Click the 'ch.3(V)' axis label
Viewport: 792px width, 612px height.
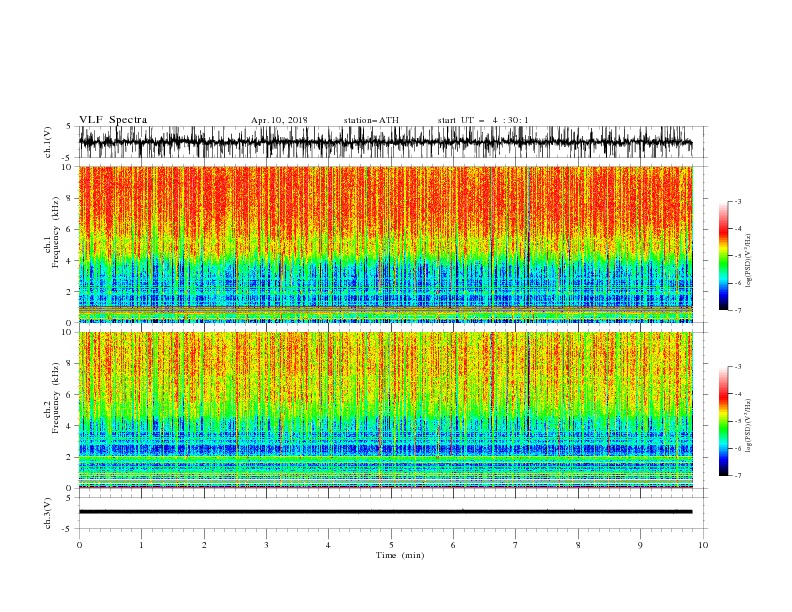[48, 513]
